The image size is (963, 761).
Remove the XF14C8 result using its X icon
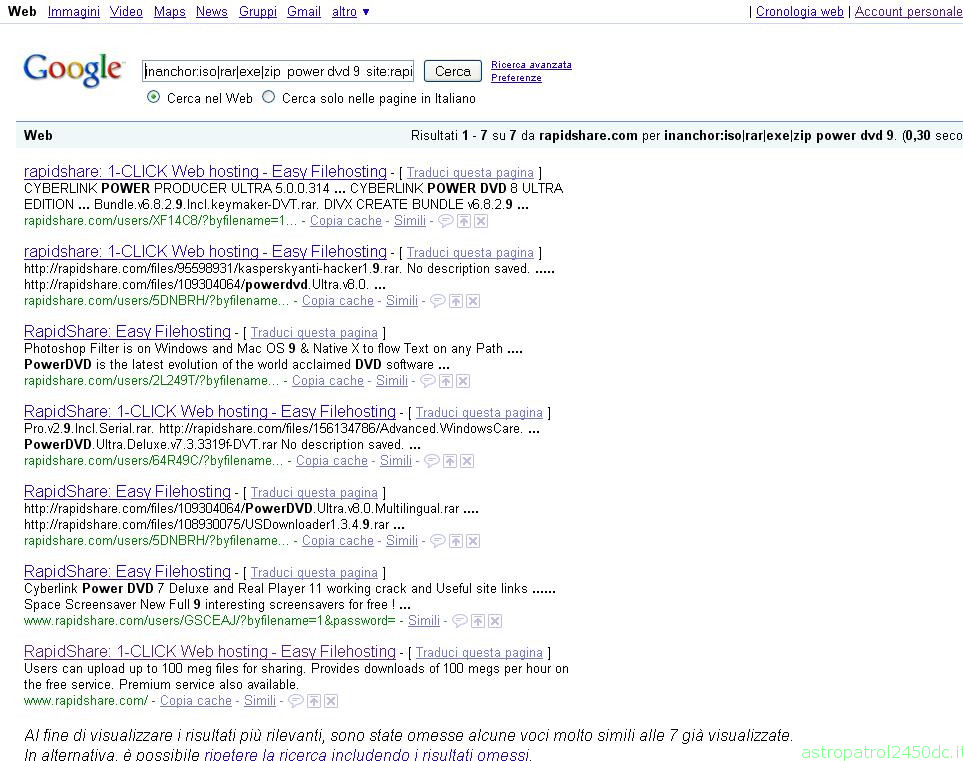(x=481, y=221)
